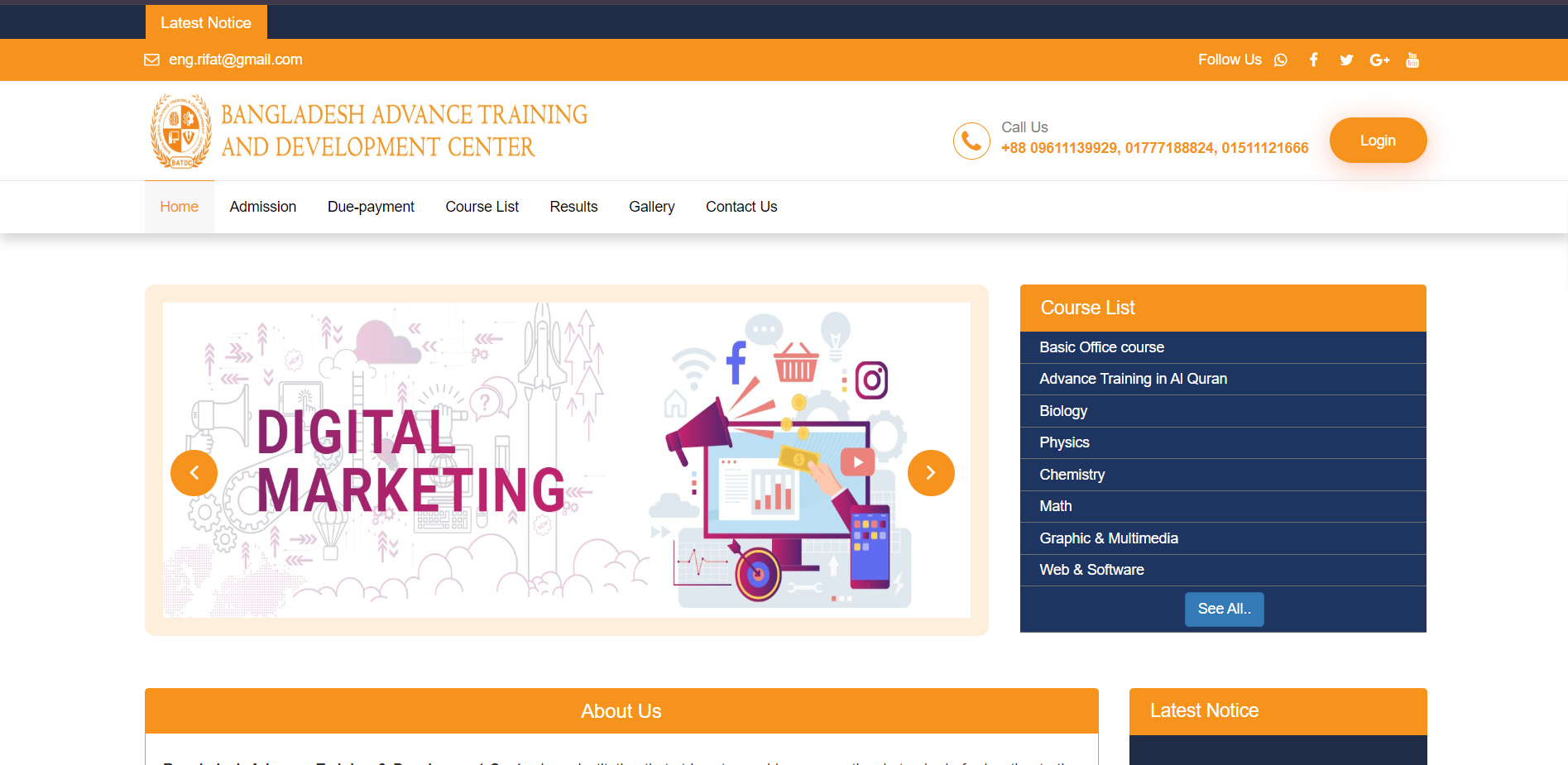Advance slider with right arrow button
Screen dimensions: 1568x765
[x=931, y=473]
